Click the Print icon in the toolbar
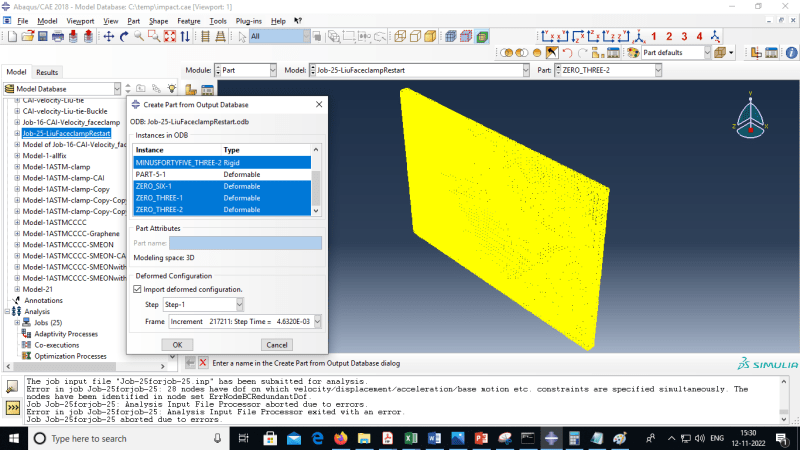The height and width of the screenshot is (450, 800). click(58, 36)
